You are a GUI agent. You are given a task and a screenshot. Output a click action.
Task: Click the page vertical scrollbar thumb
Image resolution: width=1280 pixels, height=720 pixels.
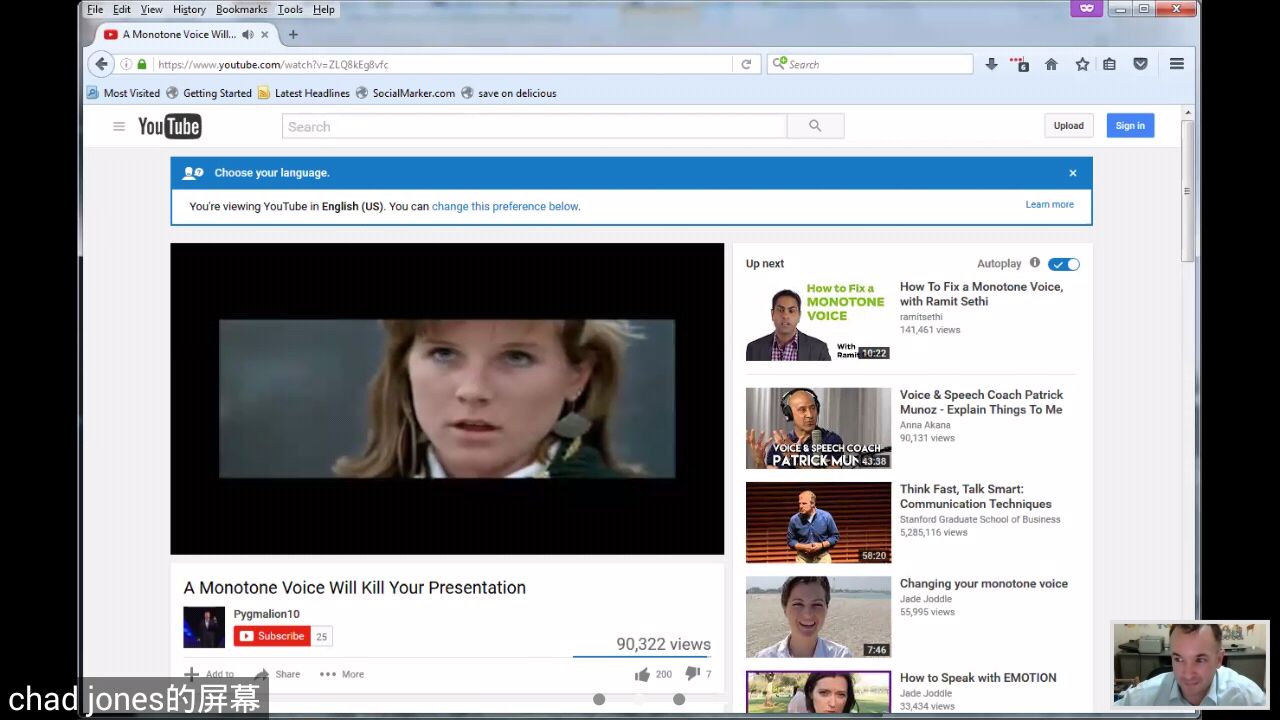click(x=1187, y=190)
